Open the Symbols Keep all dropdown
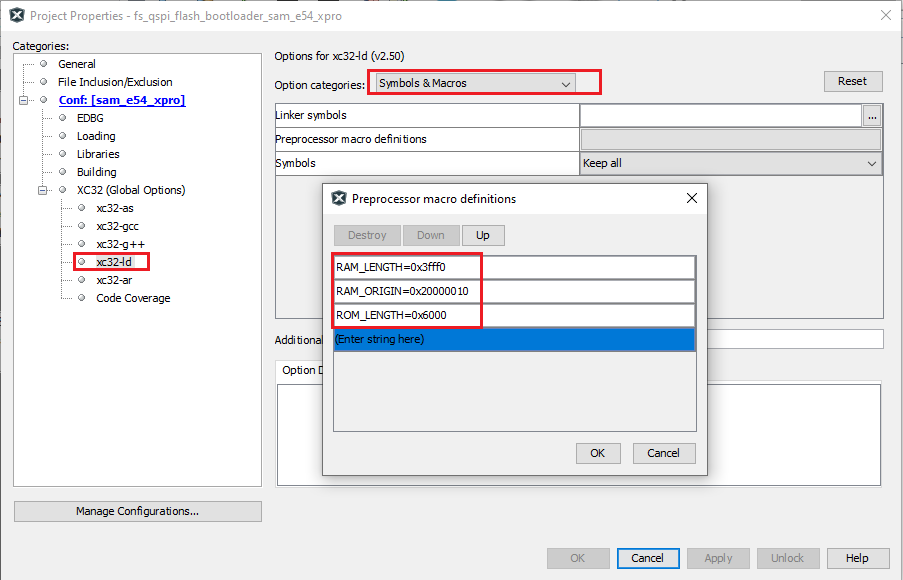This screenshot has height=580, width=903. 869,162
